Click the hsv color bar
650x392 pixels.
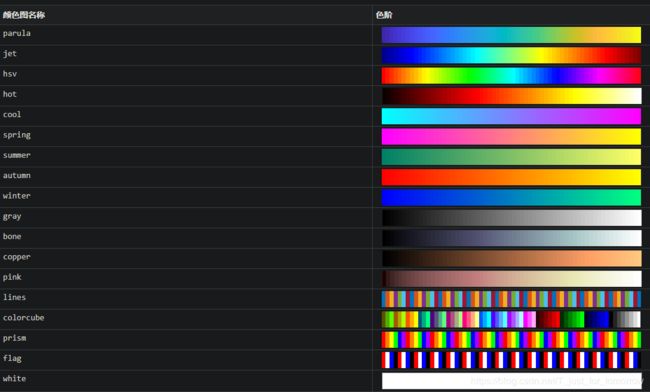point(511,75)
